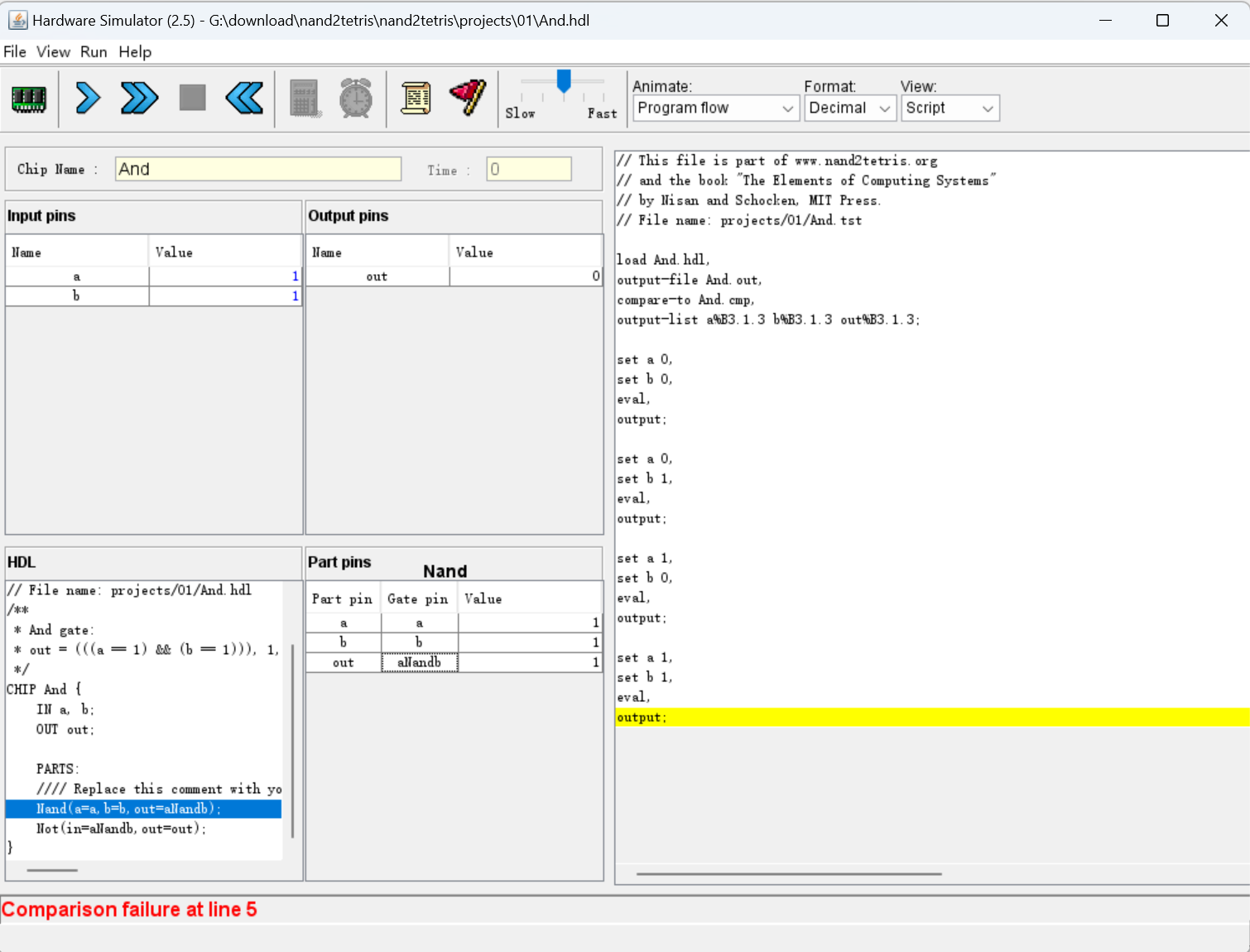Click the Chip Name field
The height and width of the screenshot is (952, 1250).
(x=257, y=170)
